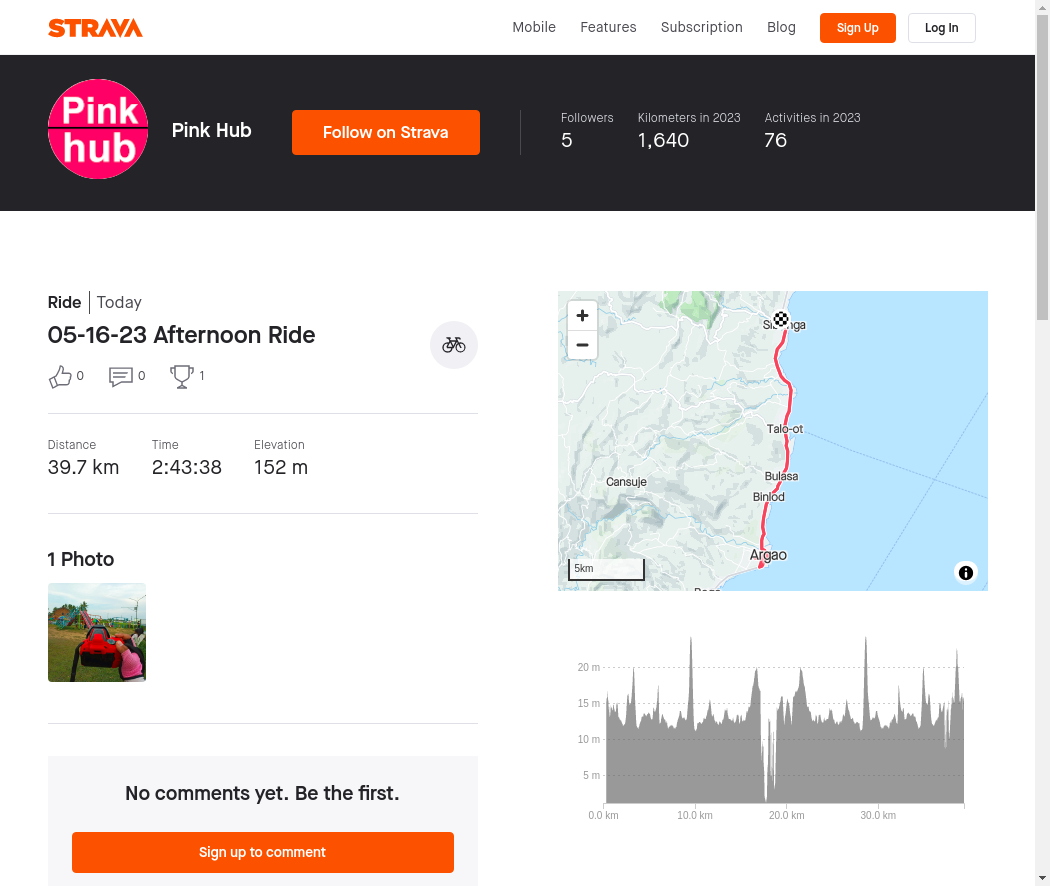Click the Strava logo

(x=95, y=28)
